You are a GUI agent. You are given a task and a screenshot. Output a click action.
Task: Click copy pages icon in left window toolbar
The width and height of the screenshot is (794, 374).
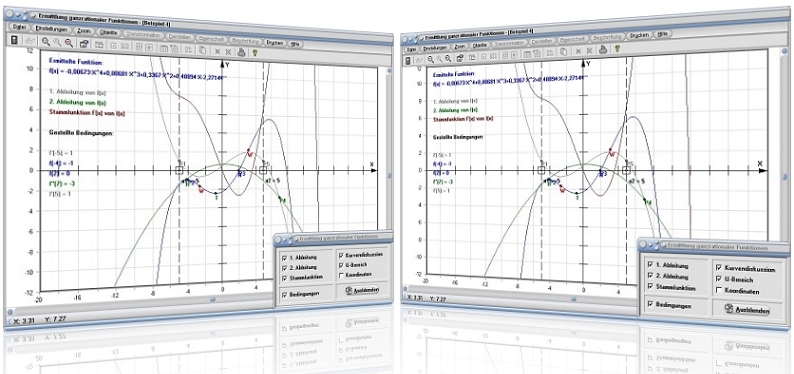click(x=202, y=50)
